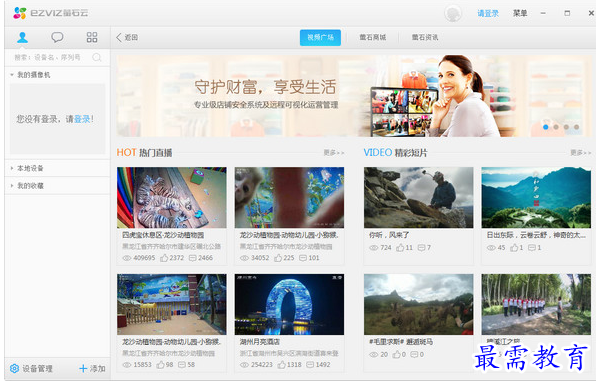Click views eye icon beside 15853

[127, 365]
